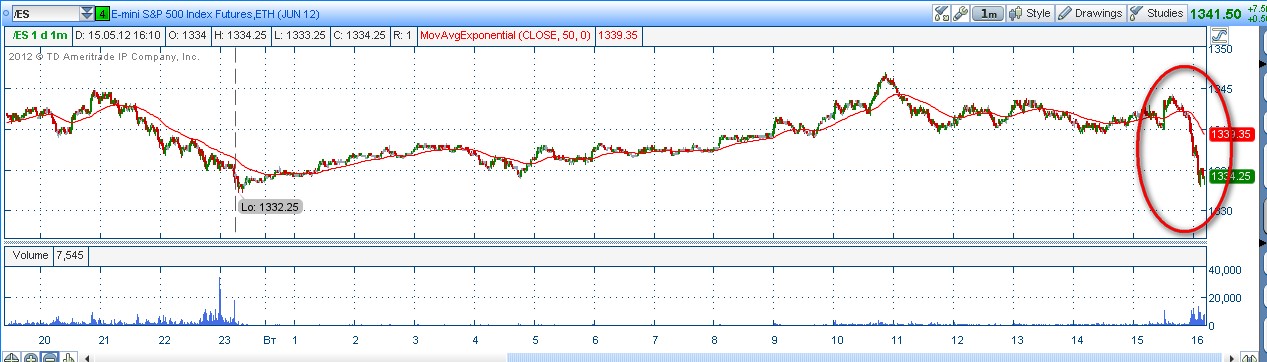Click the last price 1341.50 readout
Image resolution: width=1267 pixels, height=362 pixels.
[x=1215, y=13]
